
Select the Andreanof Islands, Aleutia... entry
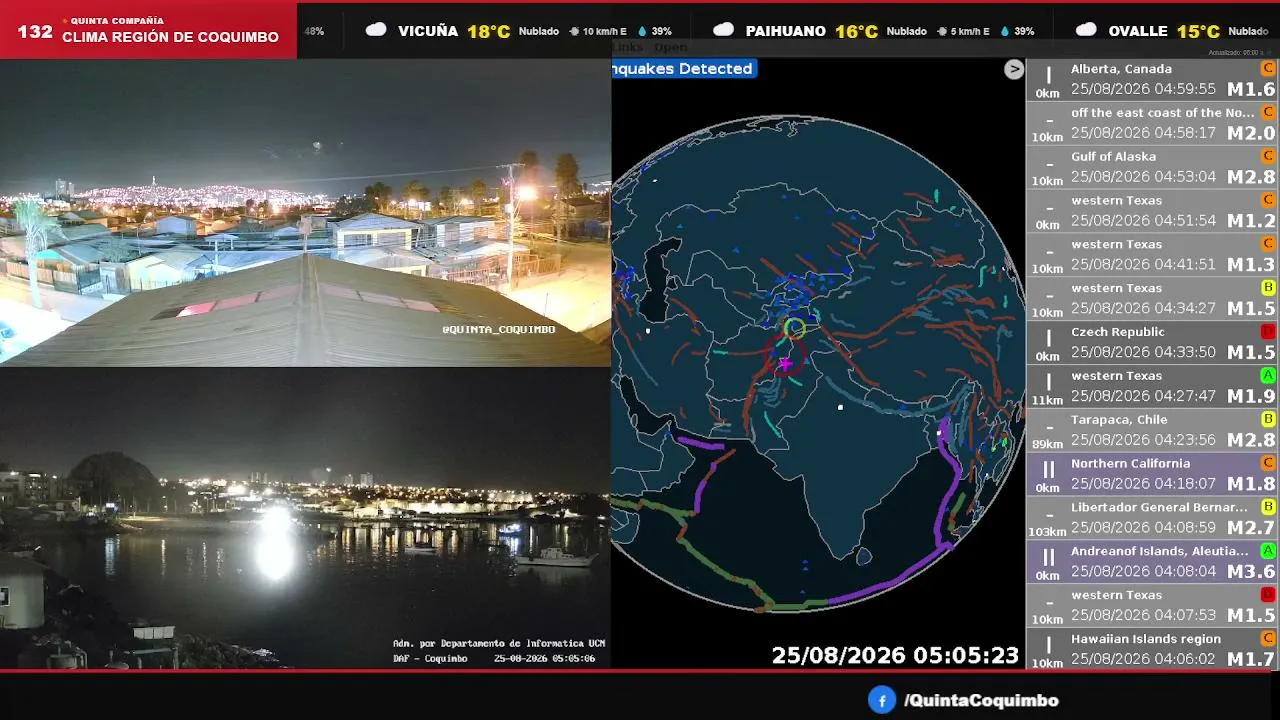1153,563
